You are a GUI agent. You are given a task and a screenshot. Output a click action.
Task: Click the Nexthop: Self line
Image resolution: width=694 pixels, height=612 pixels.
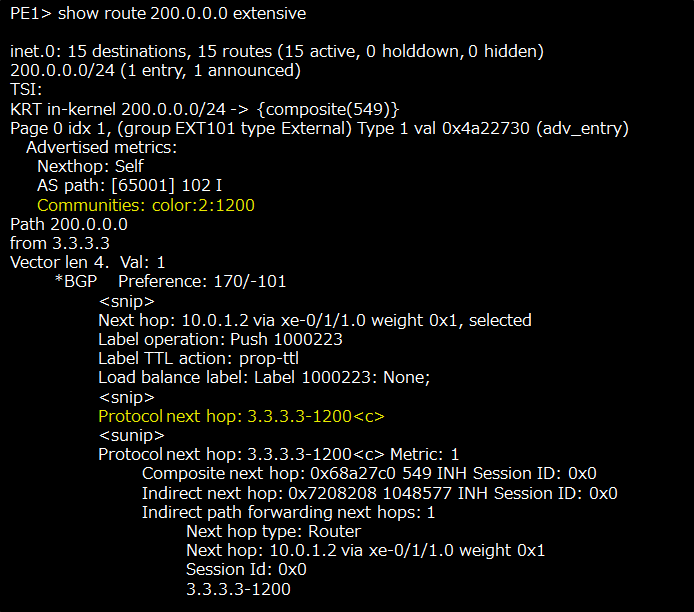click(x=90, y=166)
